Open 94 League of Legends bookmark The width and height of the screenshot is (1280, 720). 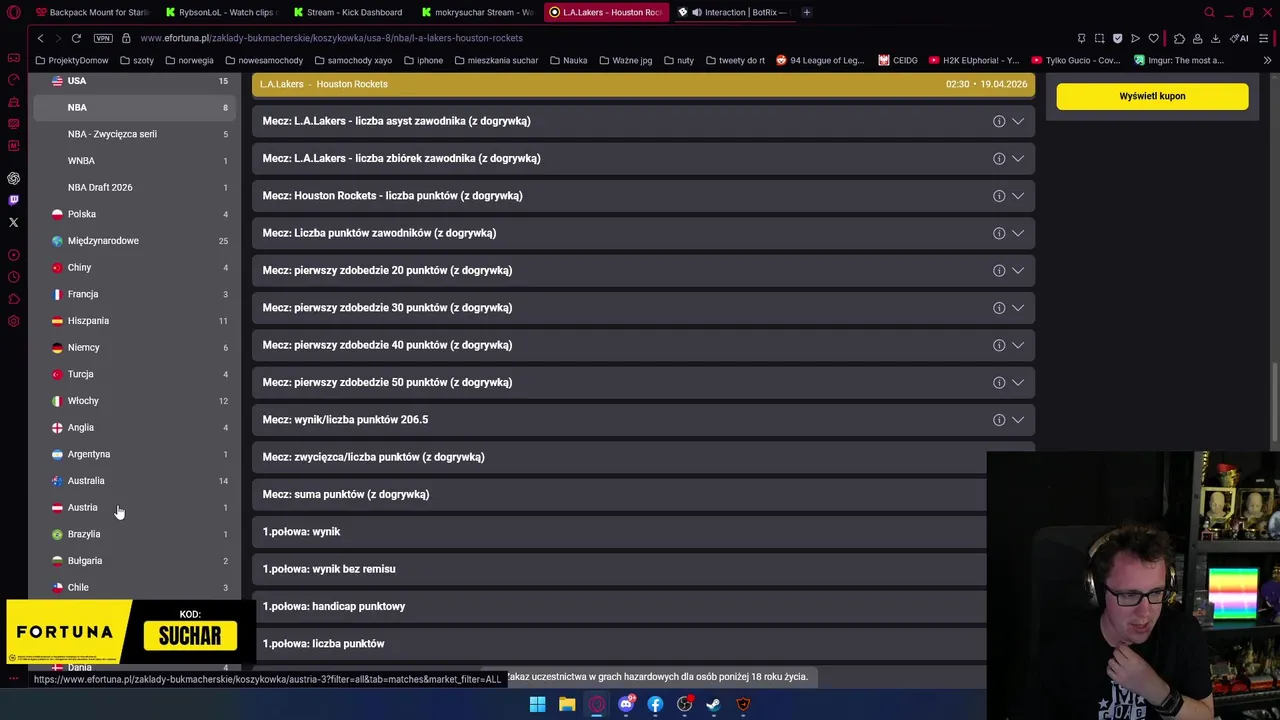pyautogui.click(x=820, y=60)
